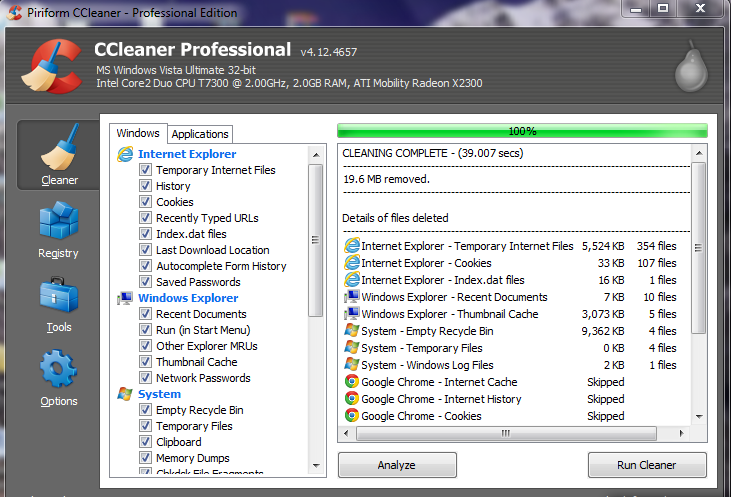
Task: Click down arrow of results vertical scrollbar
Action: coord(698,416)
